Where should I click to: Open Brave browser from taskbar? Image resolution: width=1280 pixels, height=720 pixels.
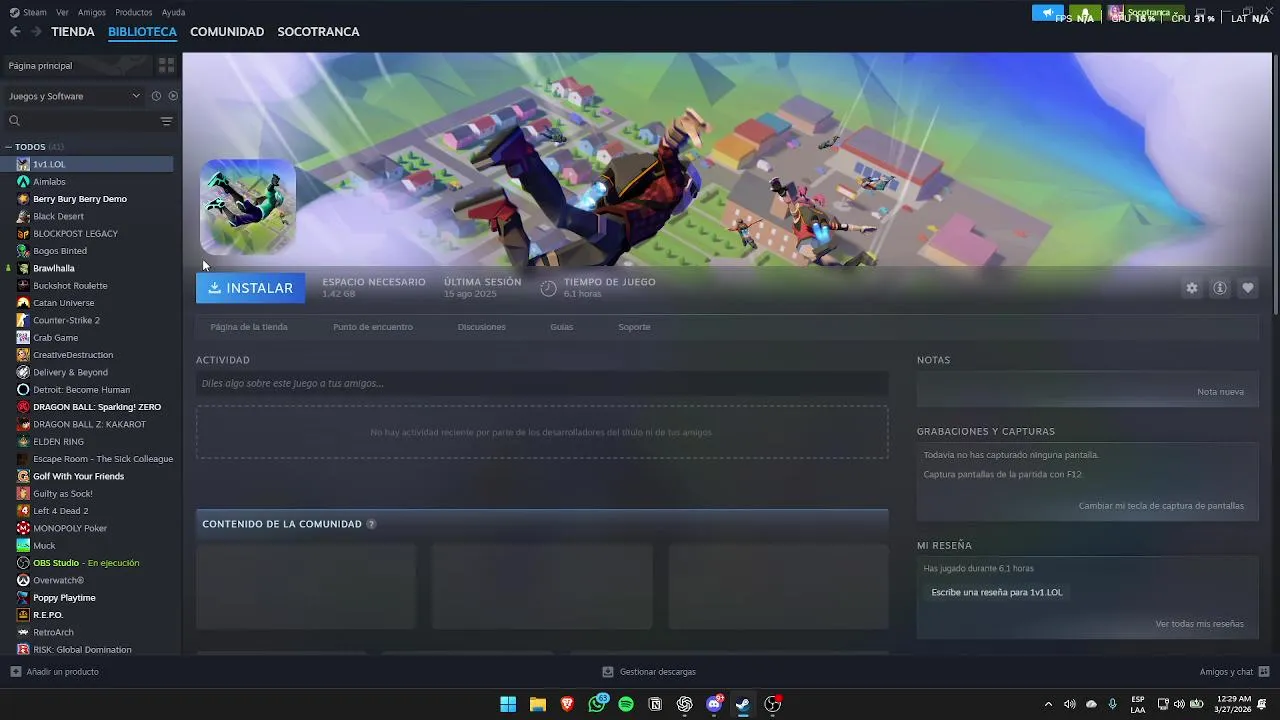[567, 704]
